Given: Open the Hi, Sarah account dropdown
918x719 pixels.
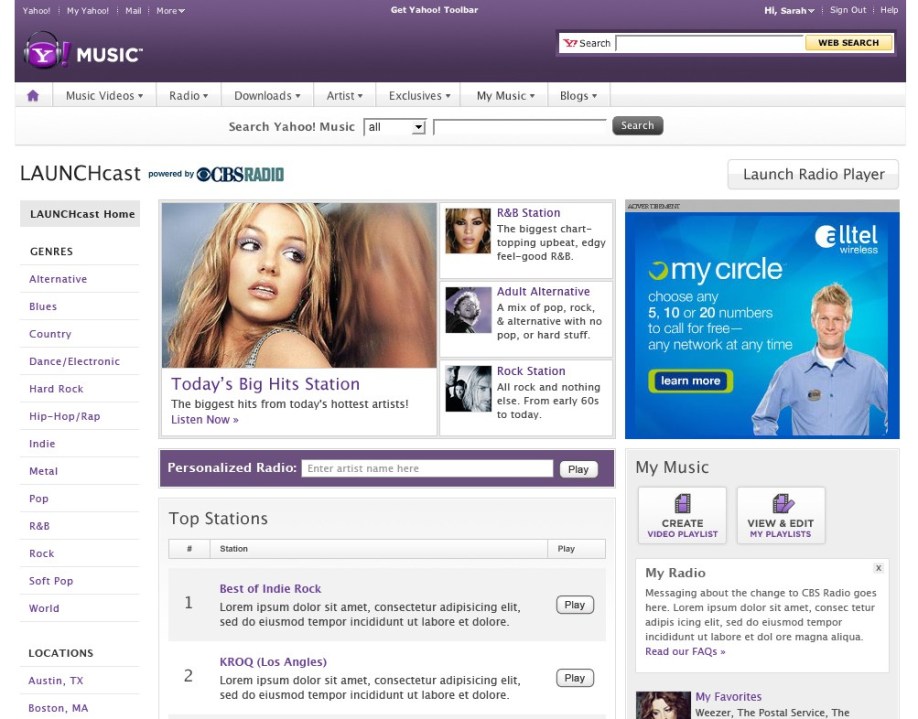Looking at the screenshot, I should [789, 10].
